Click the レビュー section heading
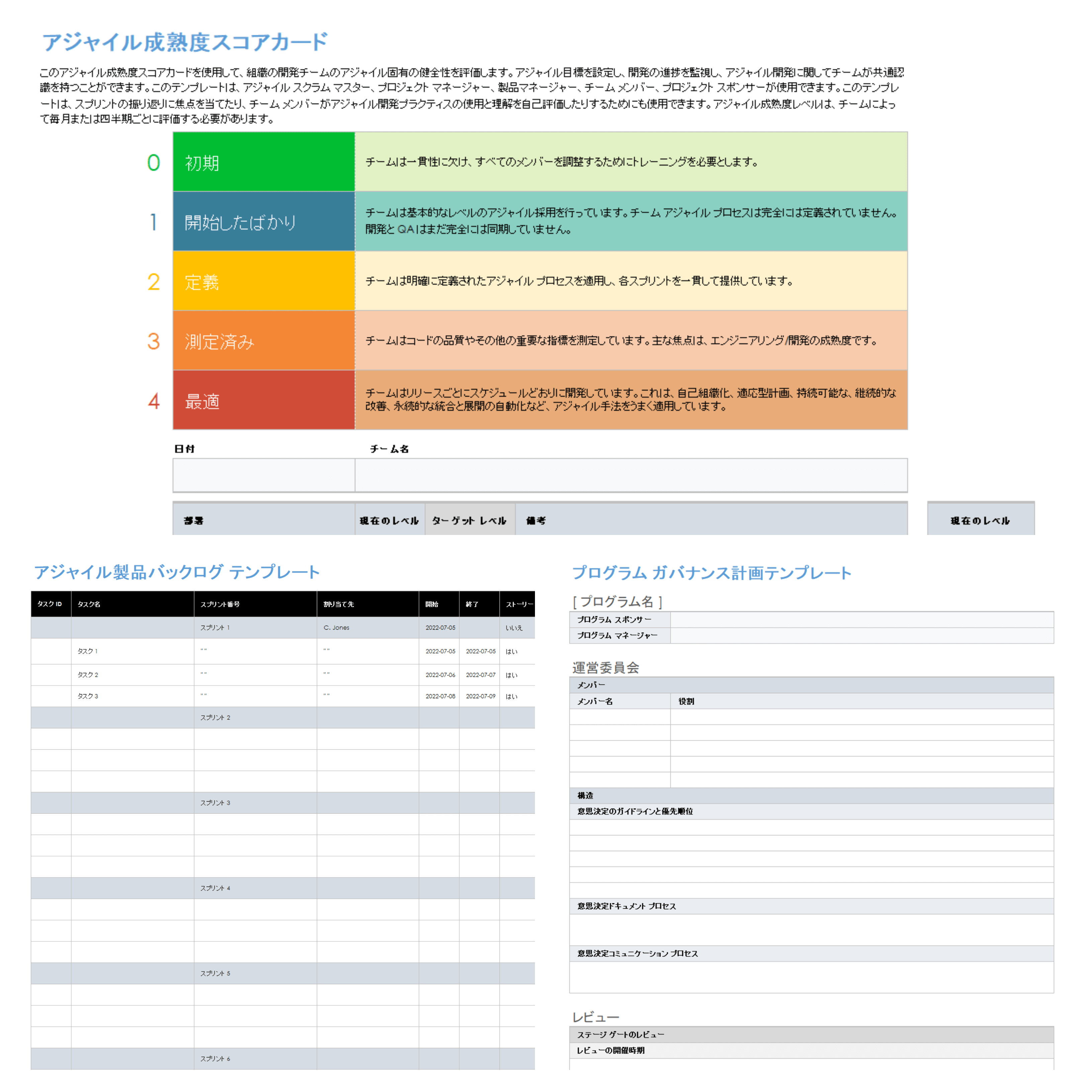This screenshot has width=1092, height=1092. [596, 1017]
